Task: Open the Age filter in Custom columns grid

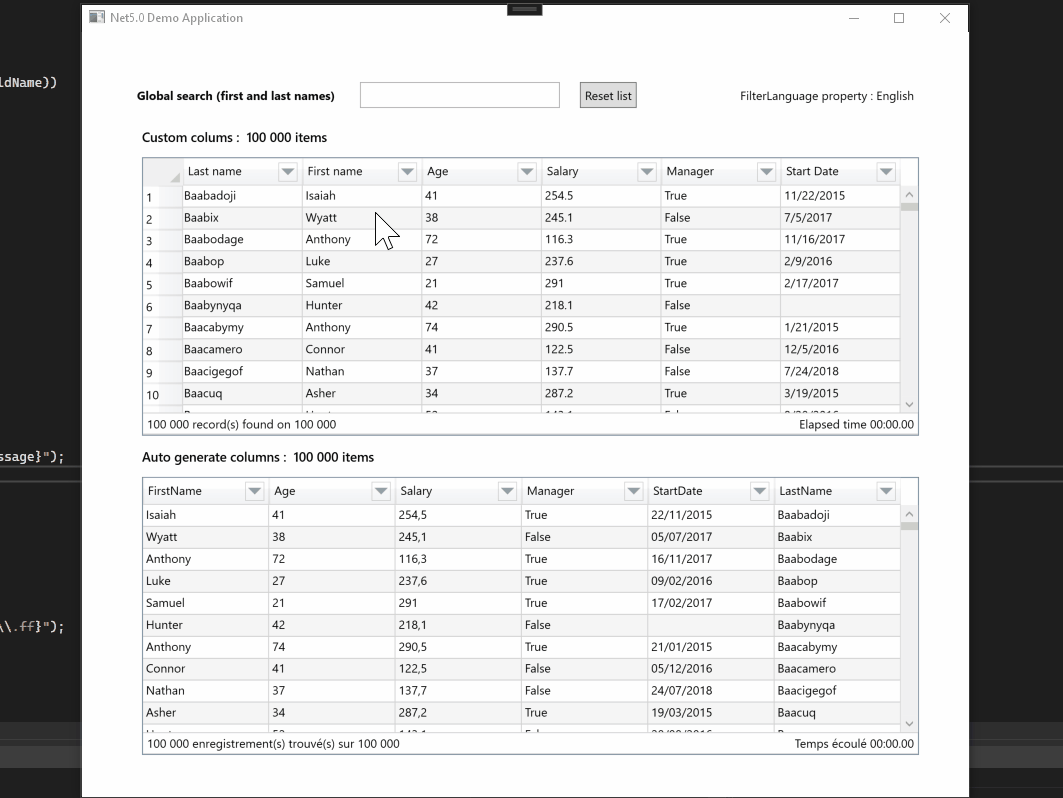Action: 527,172
